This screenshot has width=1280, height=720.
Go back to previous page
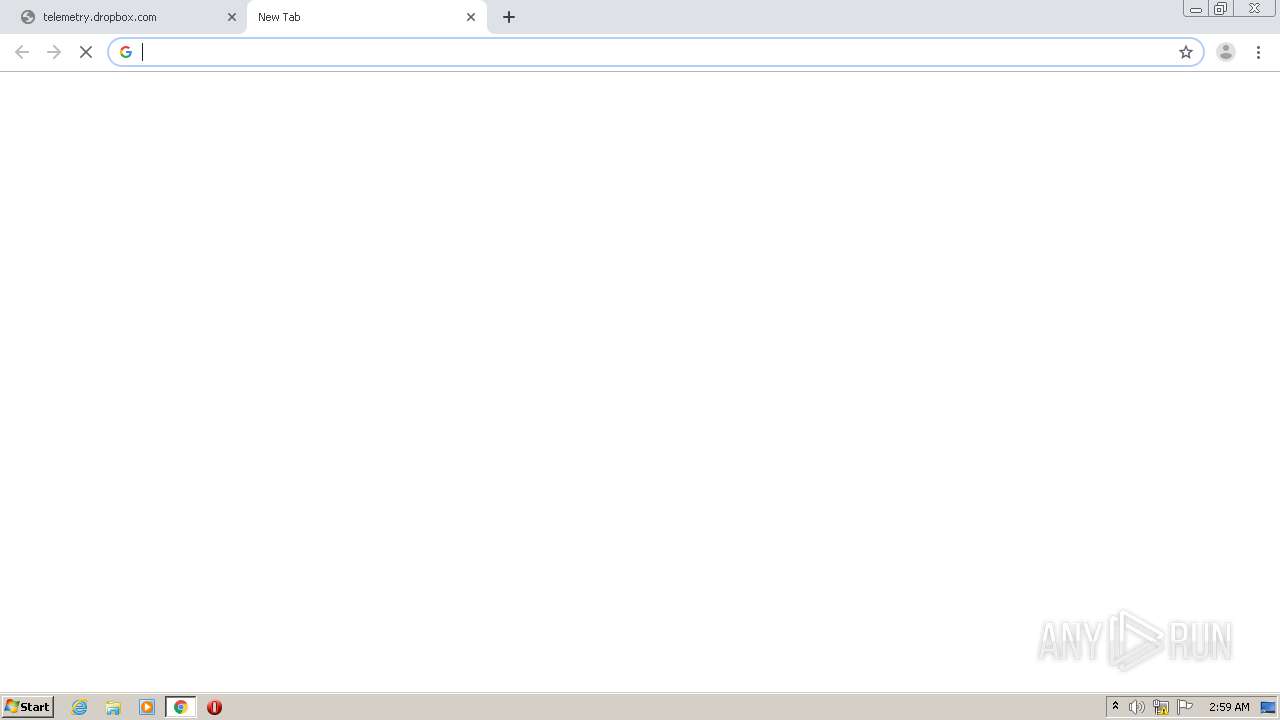(22, 52)
